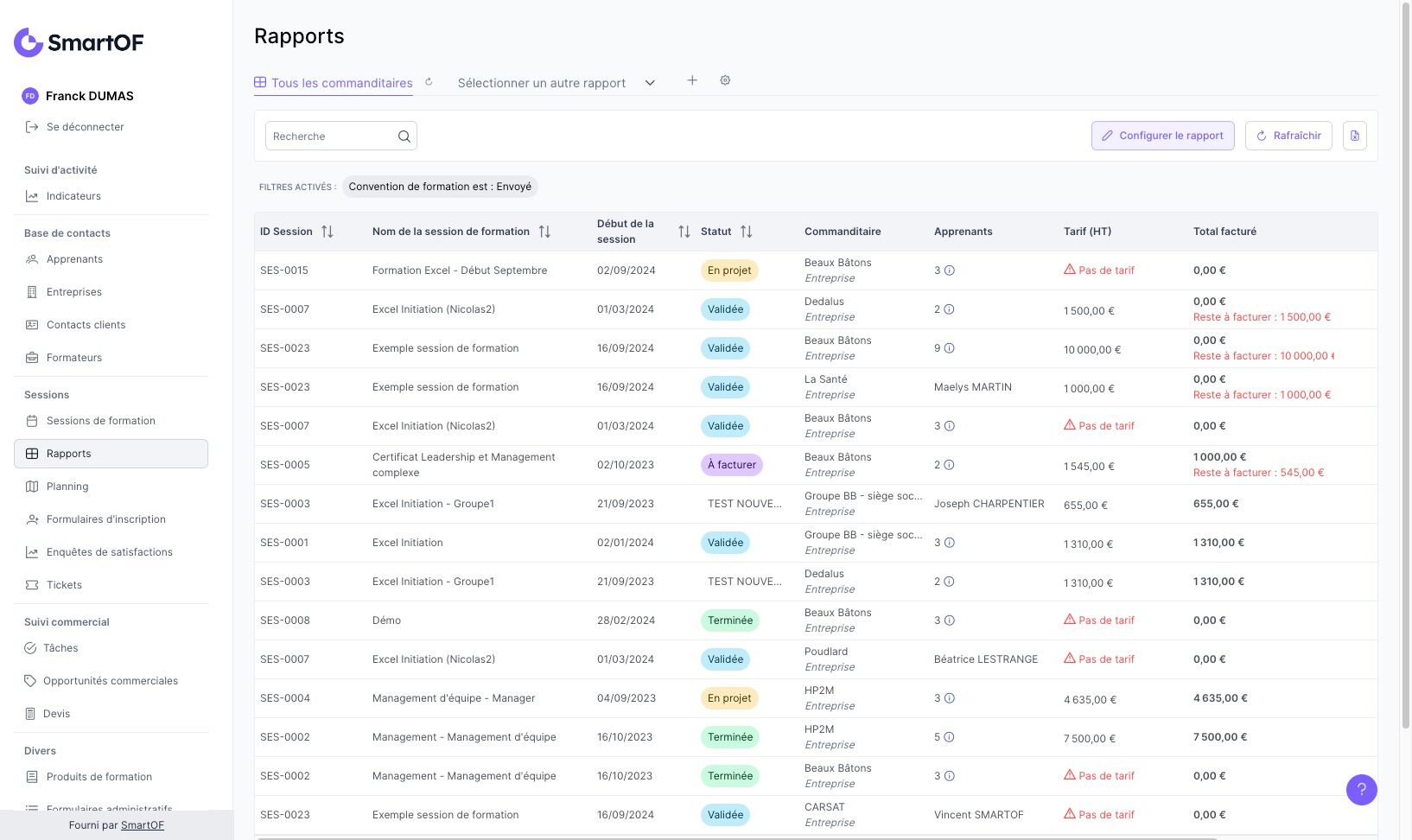1412x840 pixels.
Task: Go to Formateurs
Action: pyautogui.click(x=73, y=358)
